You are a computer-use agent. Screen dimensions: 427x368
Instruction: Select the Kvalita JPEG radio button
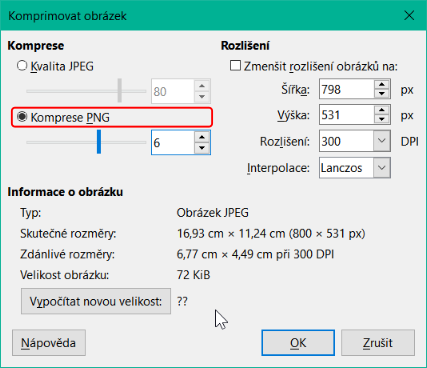click(x=22, y=66)
